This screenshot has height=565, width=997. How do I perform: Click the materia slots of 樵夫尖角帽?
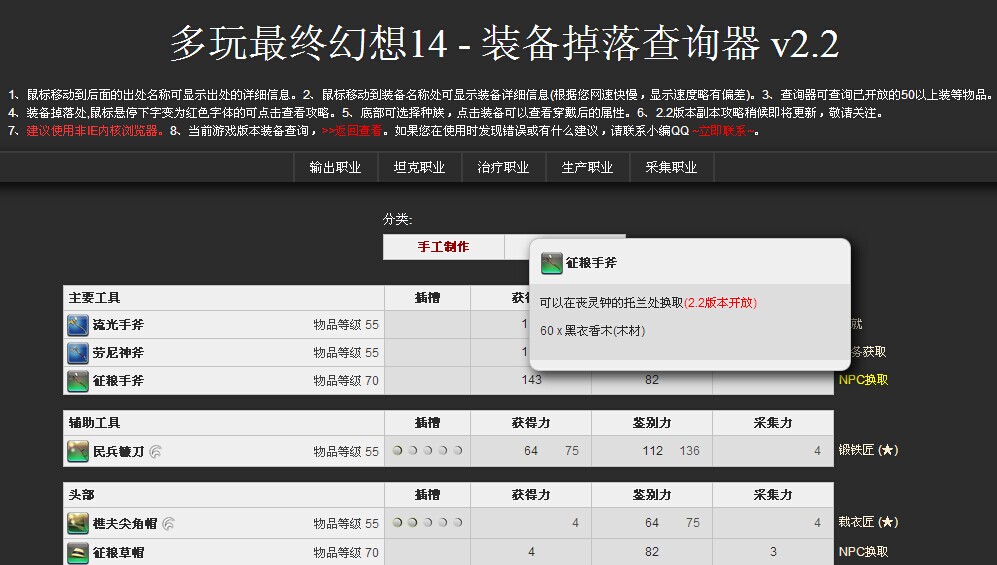click(427, 522)
